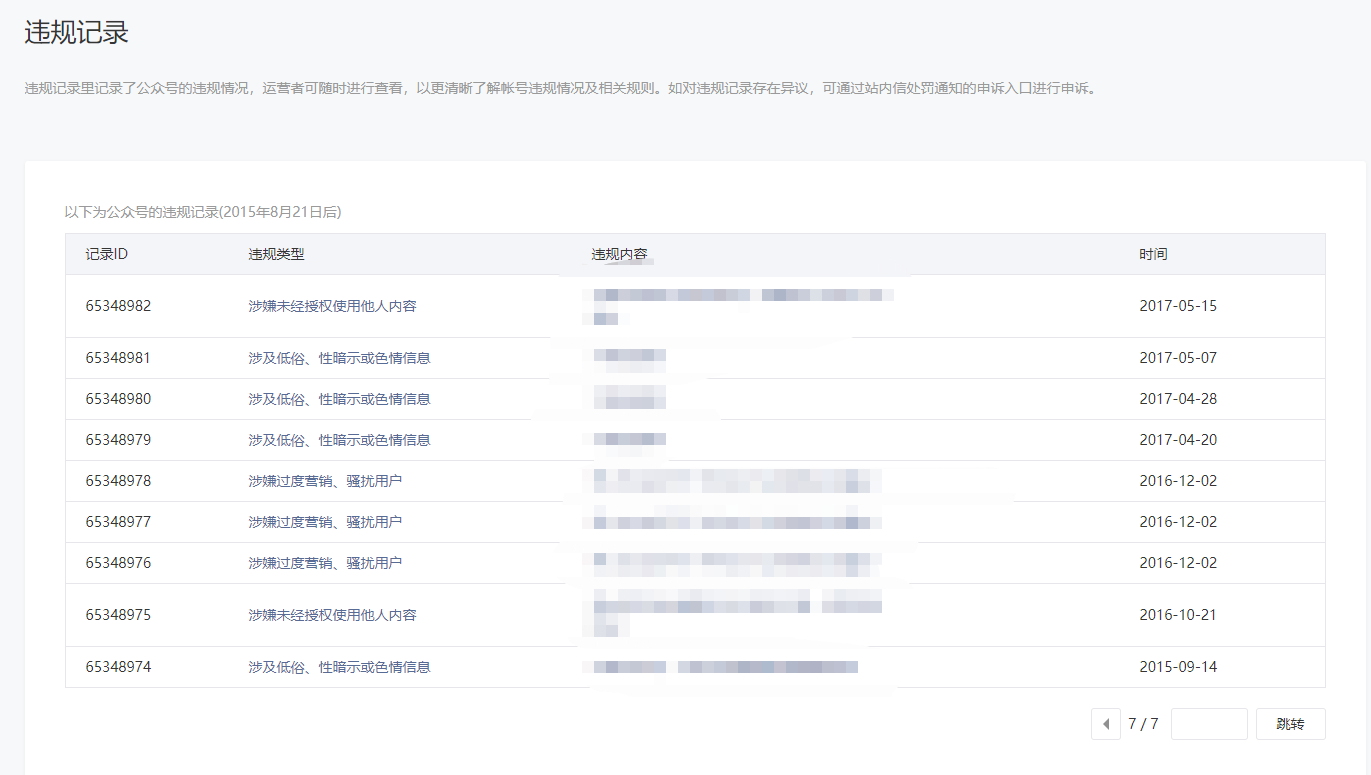The height and width of the screenshot is (775, 1371).
Task: Click blurred violation content of record 65348975
Action: [x=738, y=612]
